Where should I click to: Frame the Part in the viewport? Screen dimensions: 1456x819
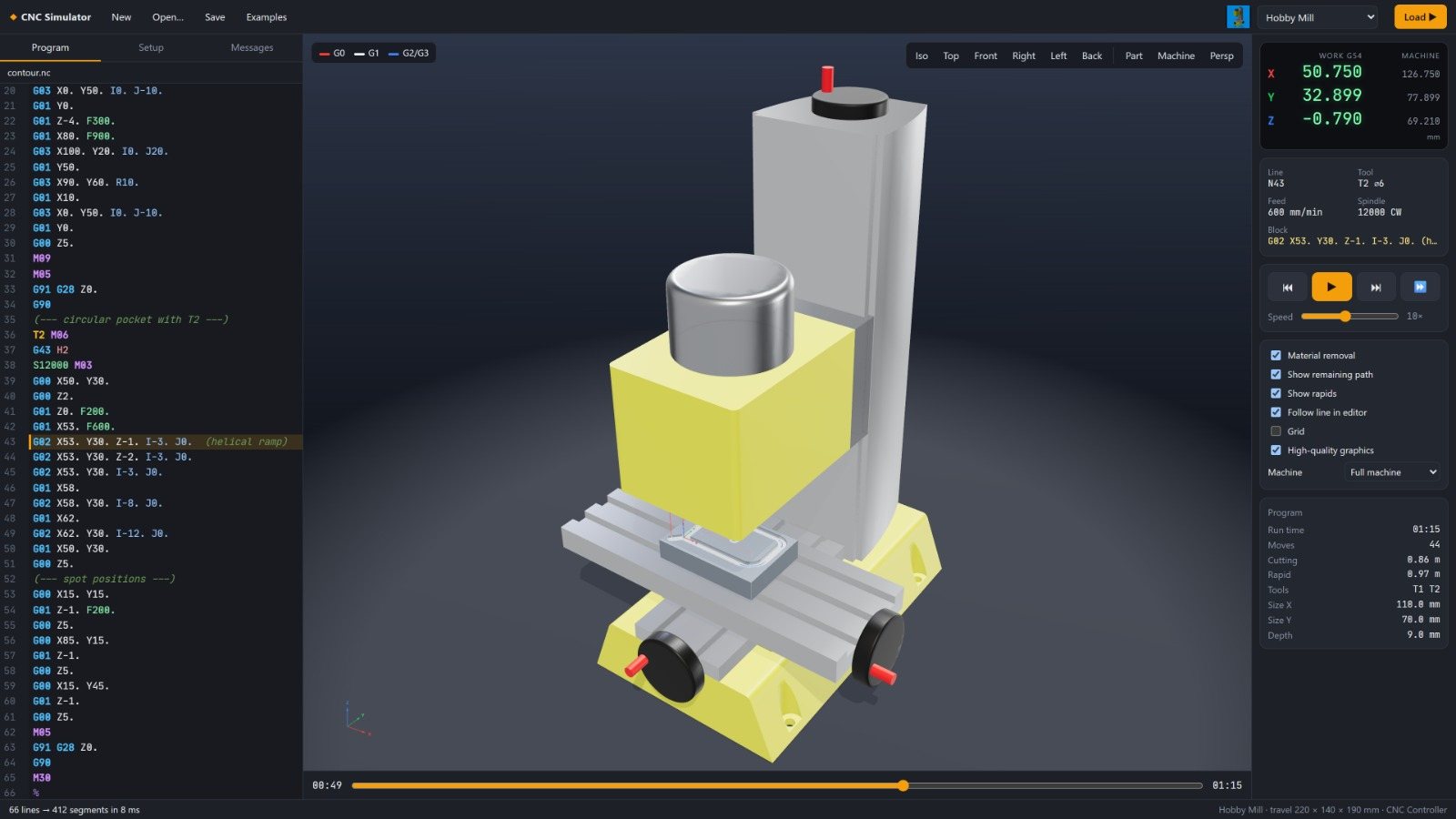click(x=1134, y=56)
